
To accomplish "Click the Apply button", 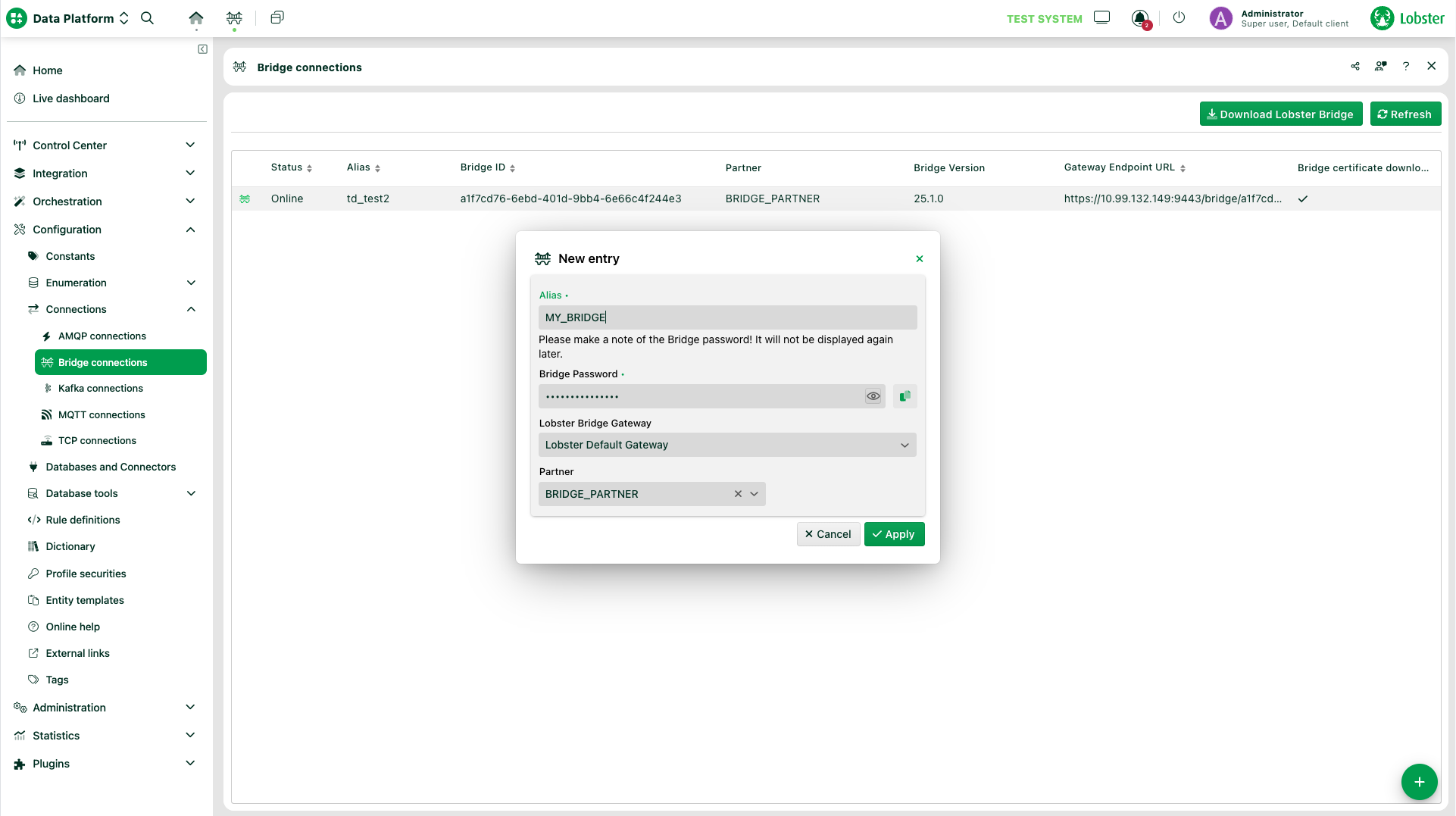I will coord(894,534).
